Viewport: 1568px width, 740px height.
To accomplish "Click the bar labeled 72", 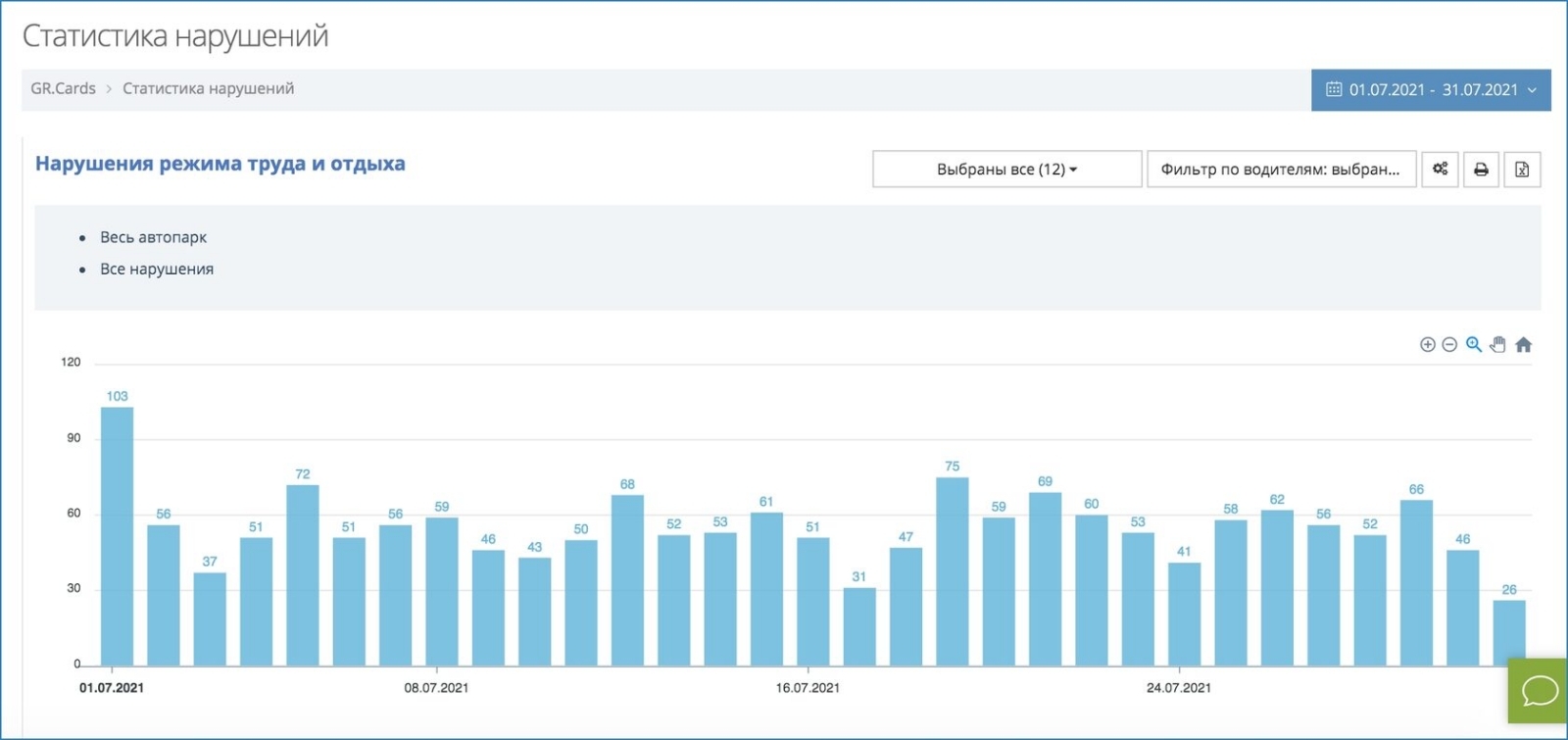I will pos(303,575).
